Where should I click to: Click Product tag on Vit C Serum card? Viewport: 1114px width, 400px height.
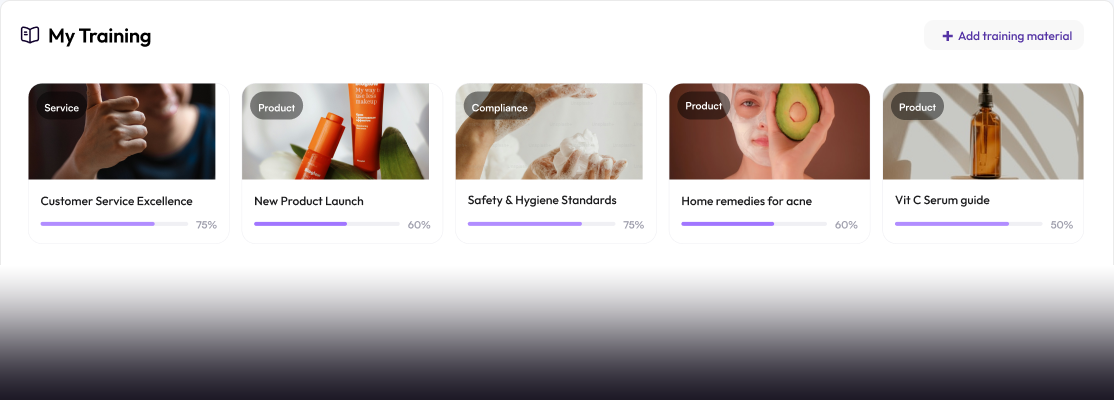[917, 107]
